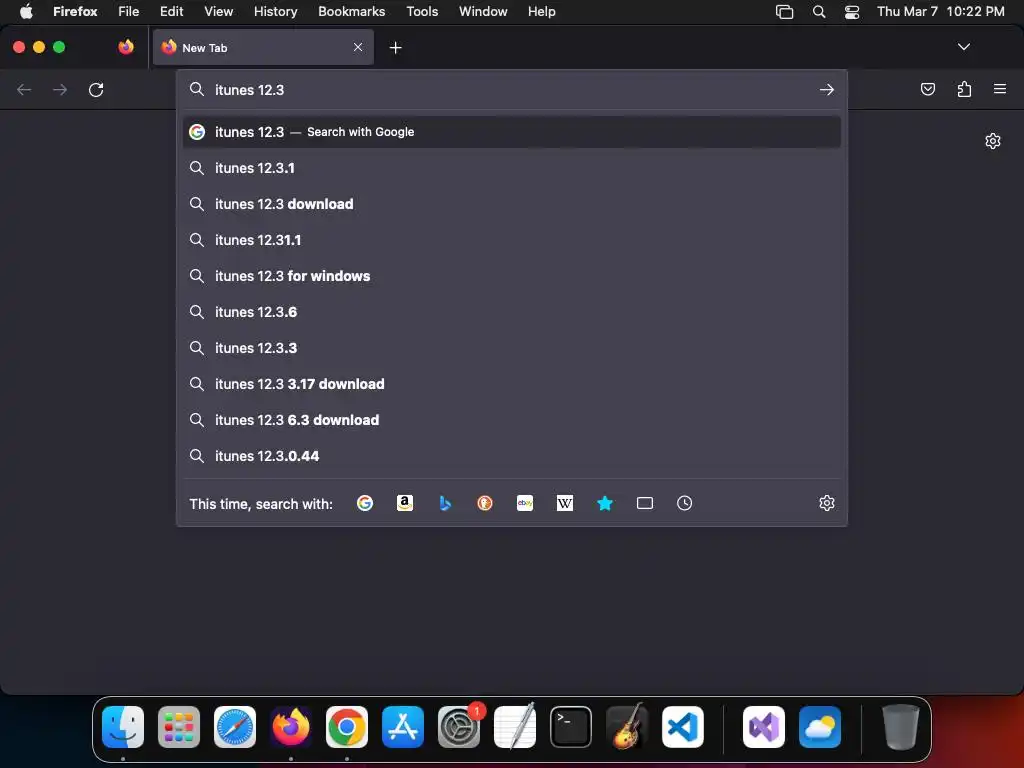Launch GarageBand from the Dock
Image resolution: width=1024 pixels, height=768 pixels.
click(x=627, y=727)
